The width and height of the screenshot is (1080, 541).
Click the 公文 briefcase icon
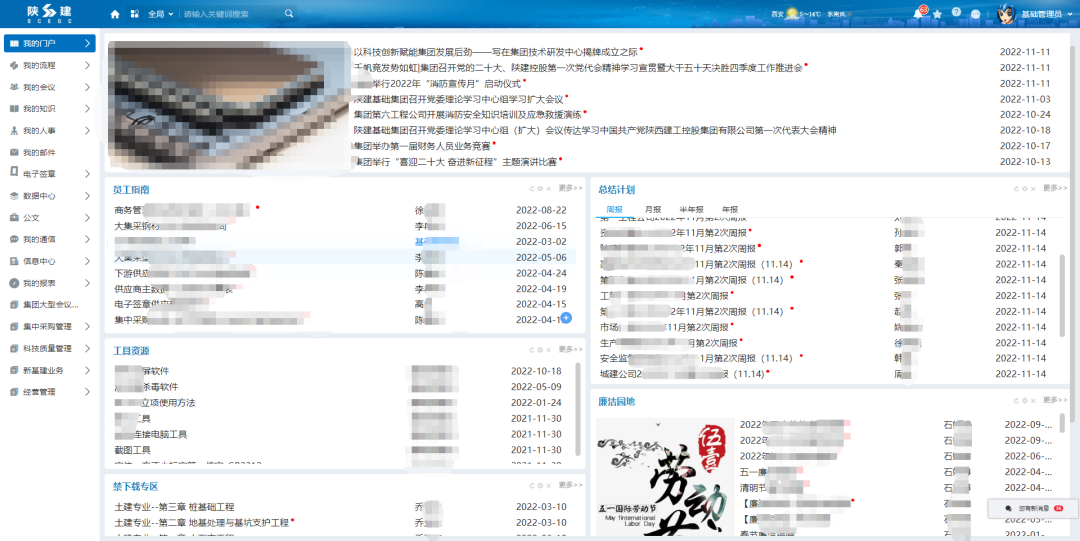point(14,218)
